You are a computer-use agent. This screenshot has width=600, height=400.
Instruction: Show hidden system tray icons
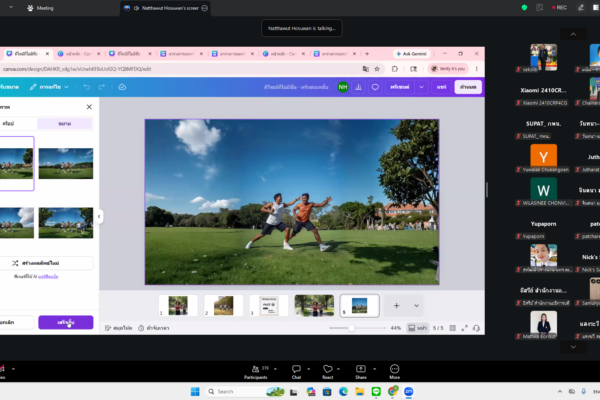click(x=559, y=392)
